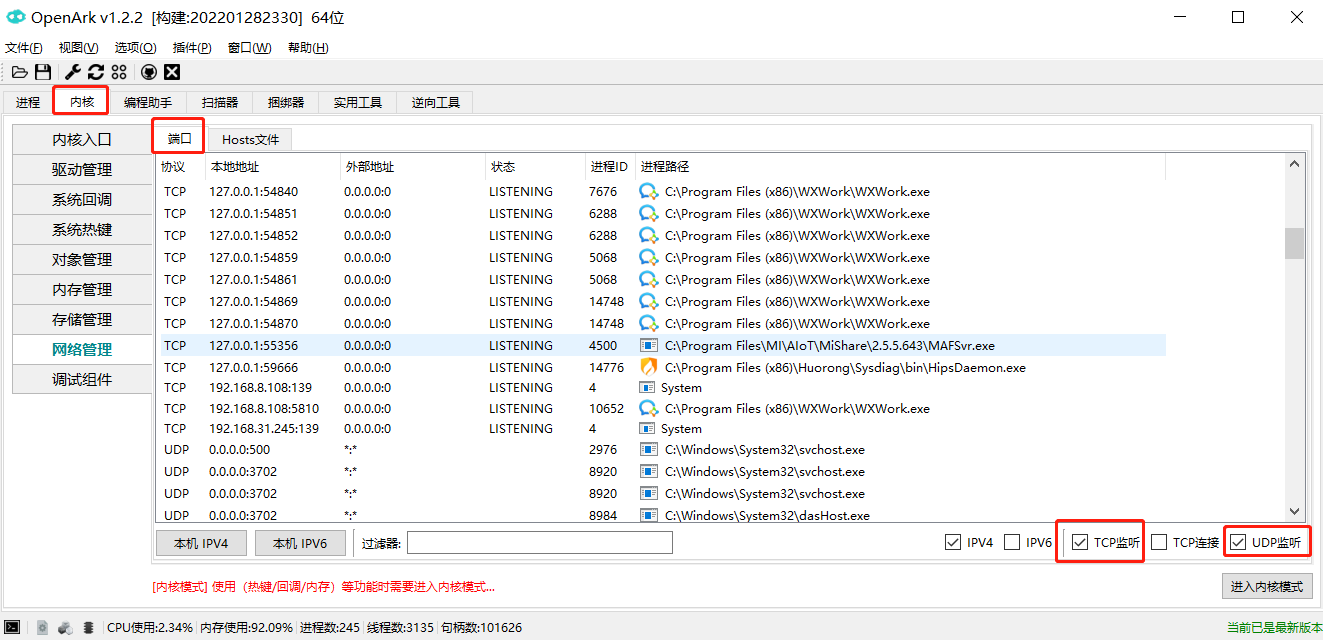This screenshot has width=1323, height=640.
Task: Click the port list scrollbar down arrow
Action: tap(1294, 511)
